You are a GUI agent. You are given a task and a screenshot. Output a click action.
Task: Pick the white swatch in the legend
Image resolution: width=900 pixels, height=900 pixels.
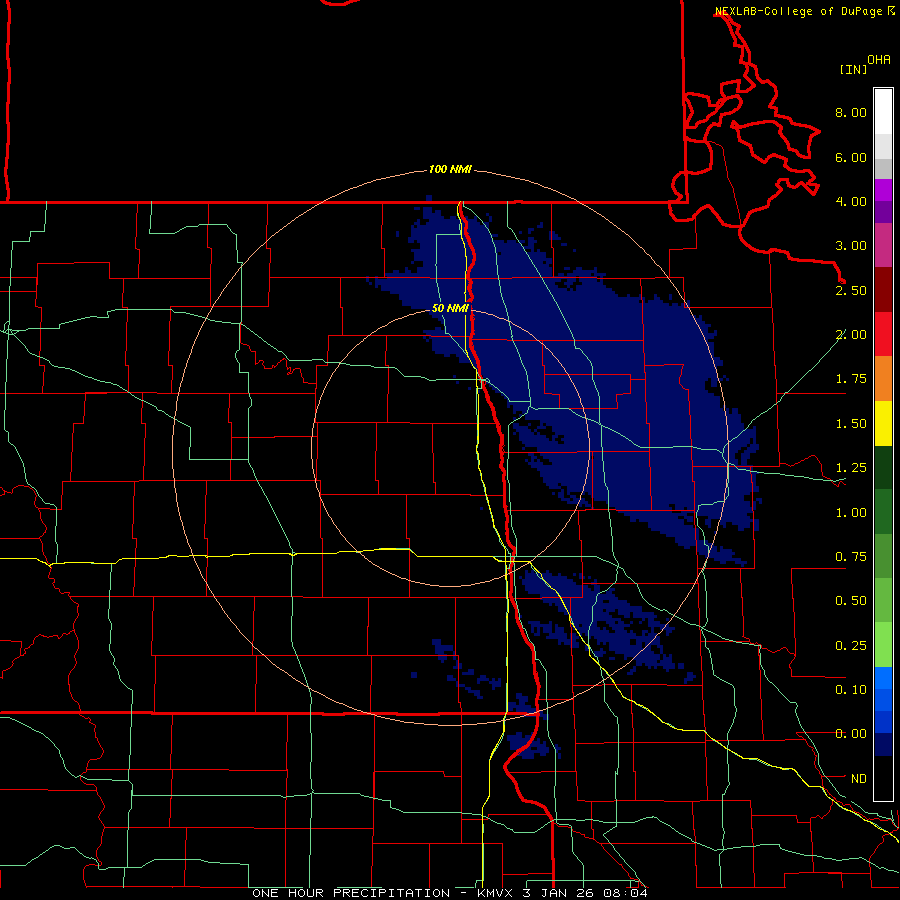883,111
